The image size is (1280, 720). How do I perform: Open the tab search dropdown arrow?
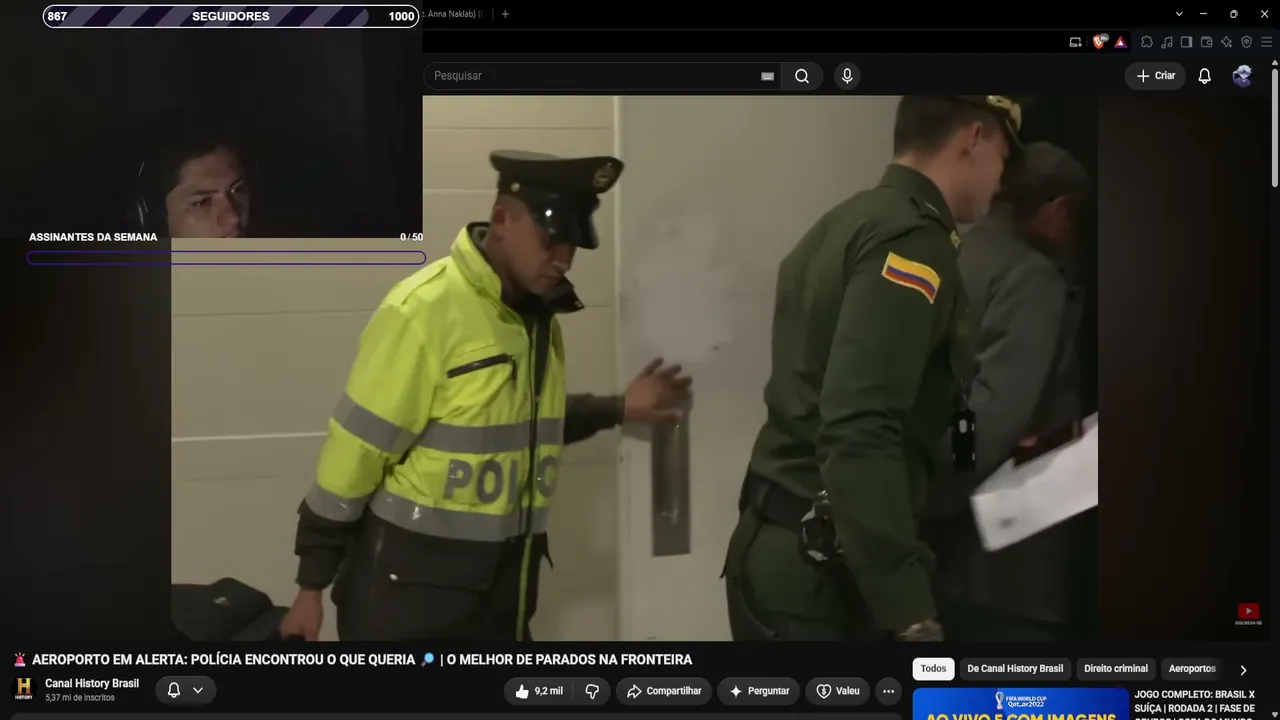click(x=1179, y=14)
